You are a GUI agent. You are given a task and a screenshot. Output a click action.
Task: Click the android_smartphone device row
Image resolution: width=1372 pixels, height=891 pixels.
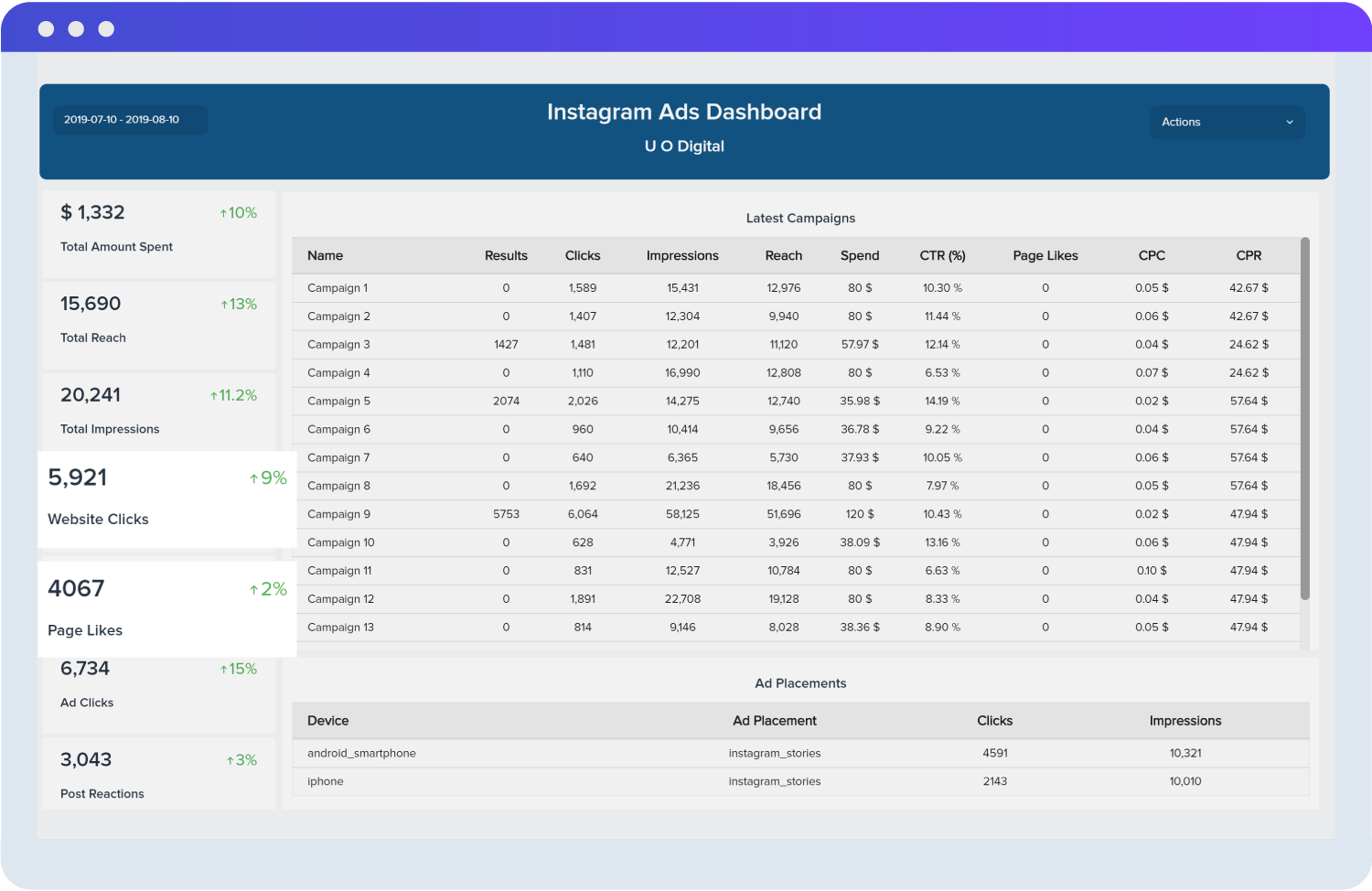(800, 754)
